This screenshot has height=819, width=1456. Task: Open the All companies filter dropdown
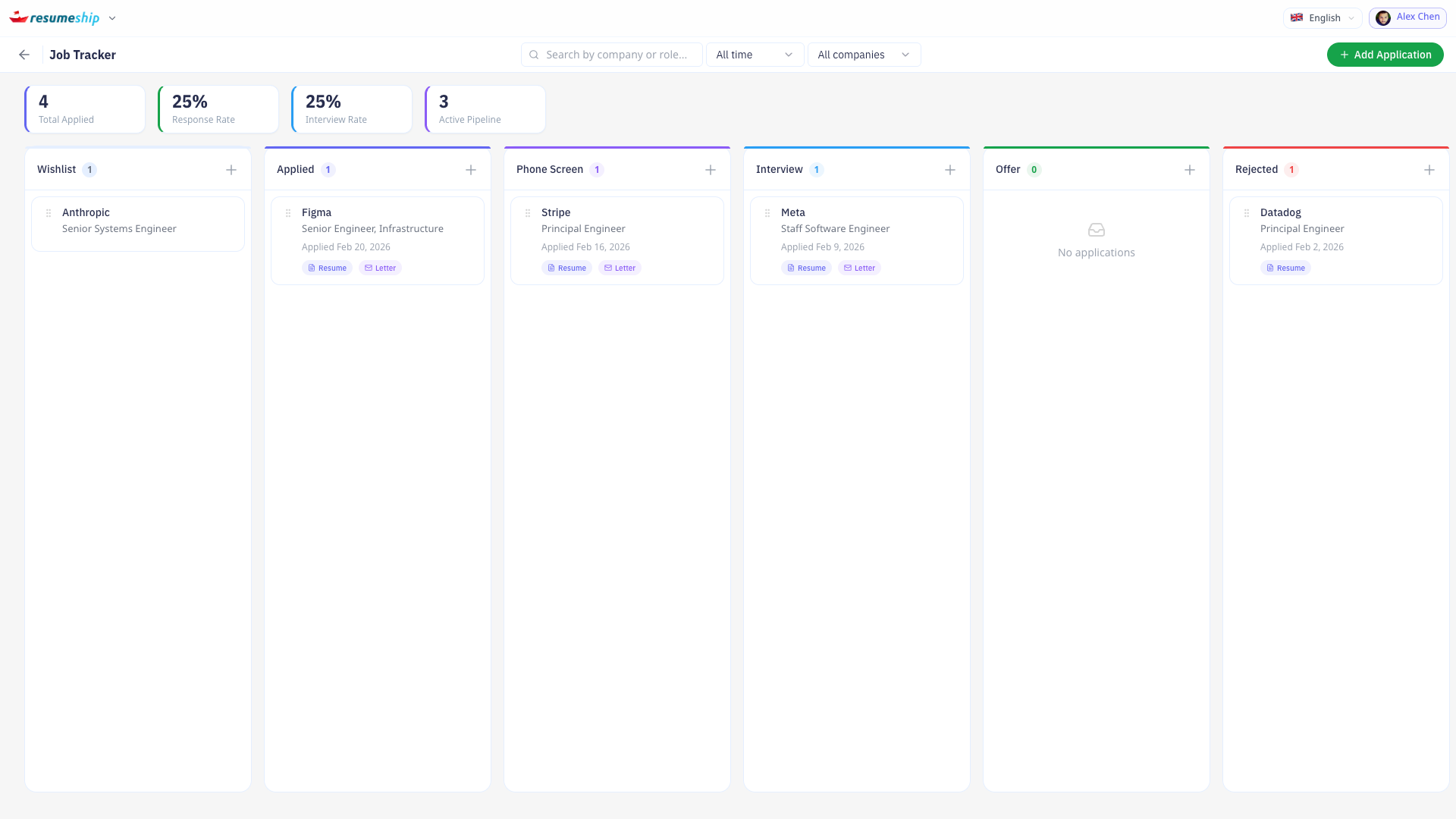click(864, 55)
